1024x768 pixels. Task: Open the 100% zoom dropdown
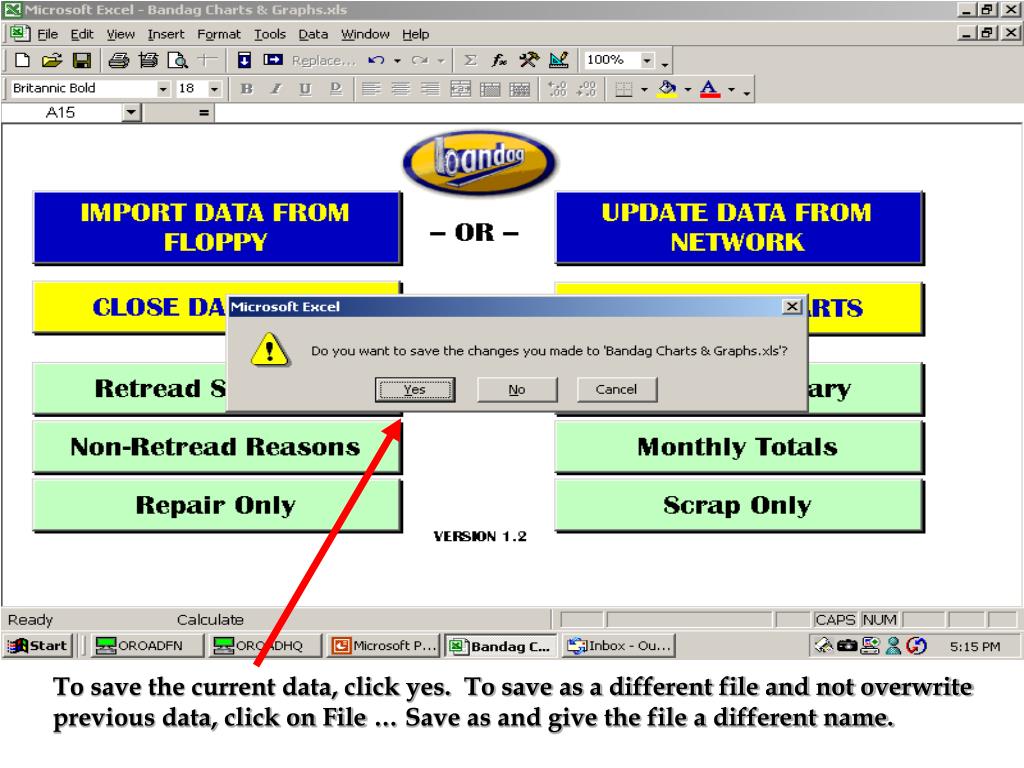tap(647, 61)
